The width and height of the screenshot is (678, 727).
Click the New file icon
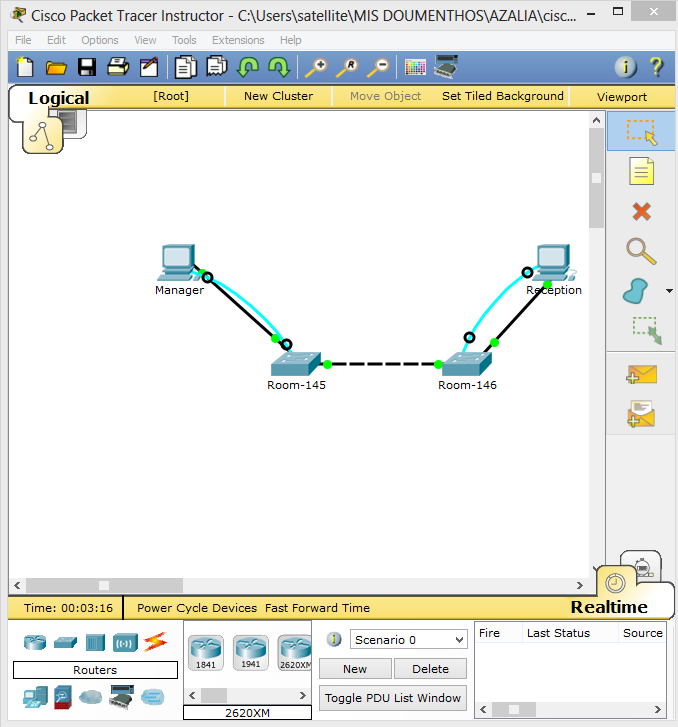click(25, 67)
